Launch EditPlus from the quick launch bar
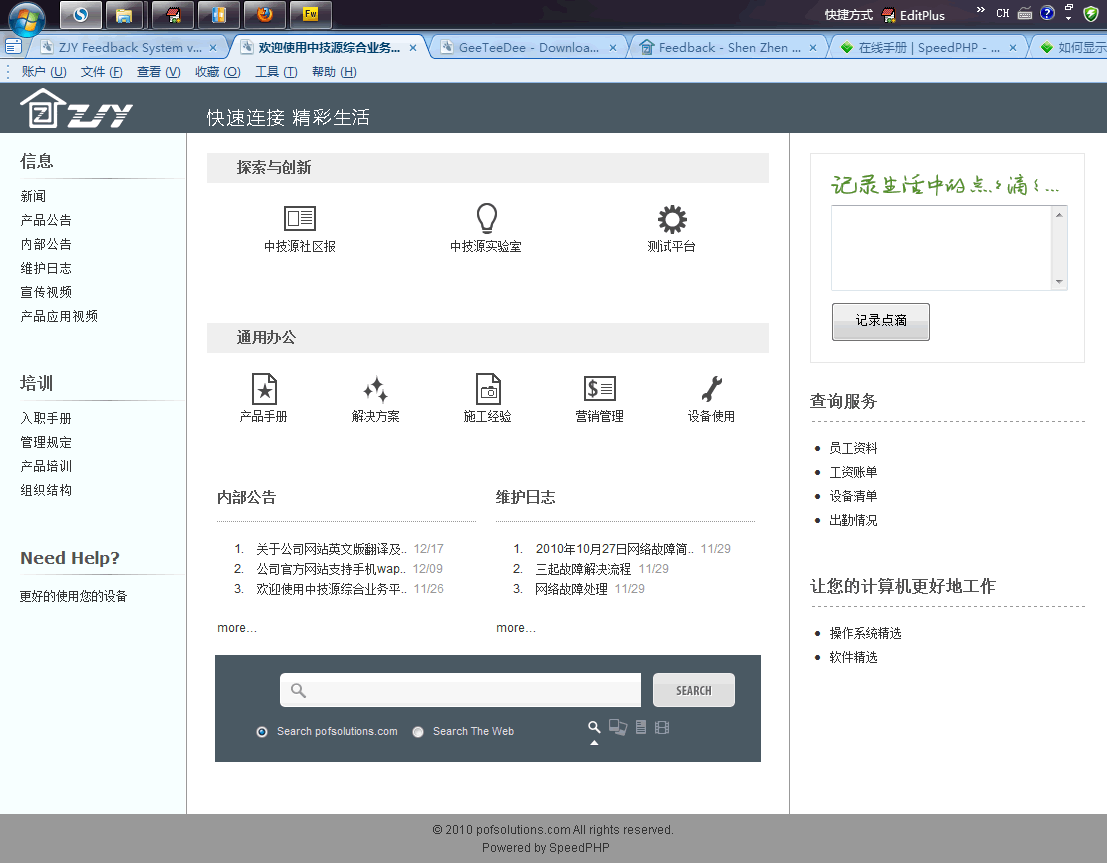 coord(914,15)
